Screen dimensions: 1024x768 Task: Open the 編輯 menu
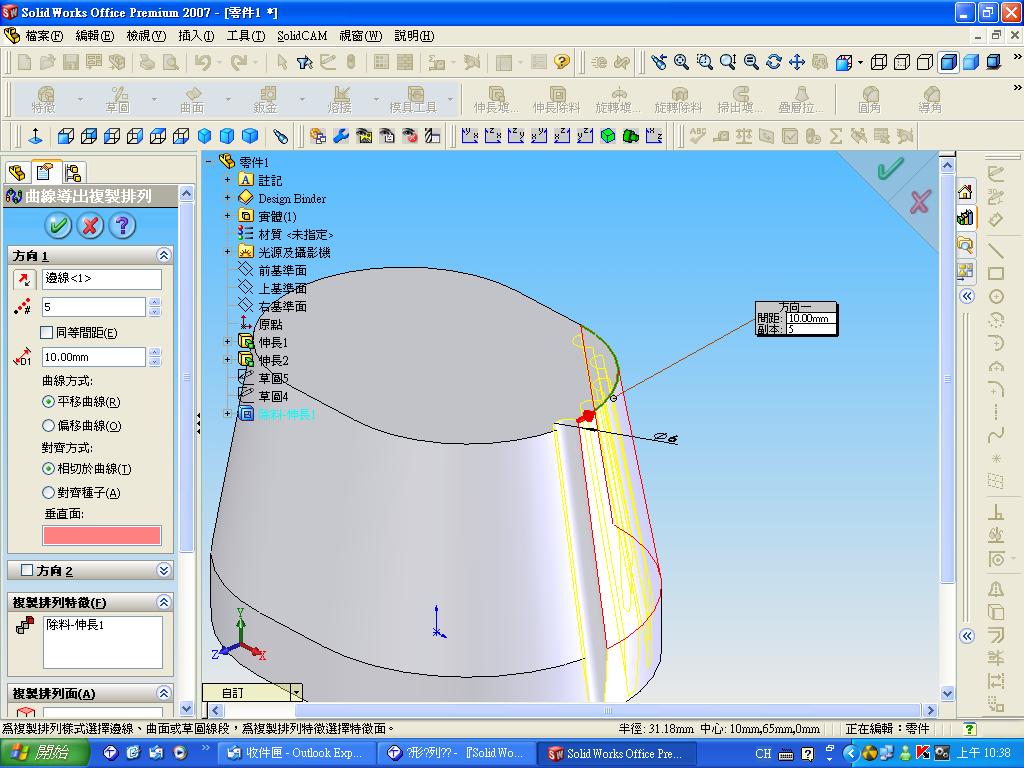click(x=95, y=36)
